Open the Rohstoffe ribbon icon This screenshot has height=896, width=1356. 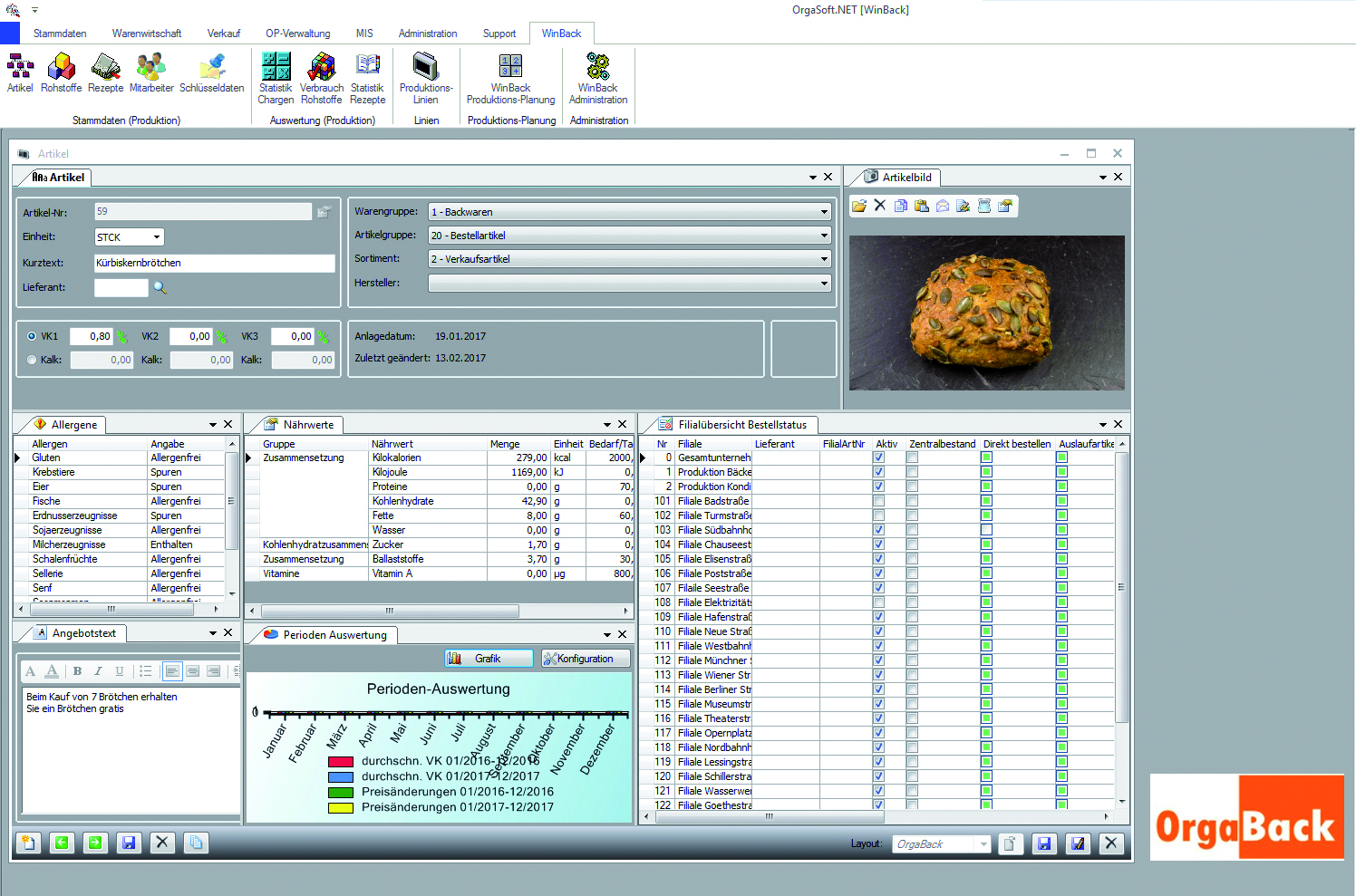pos(61,72)
